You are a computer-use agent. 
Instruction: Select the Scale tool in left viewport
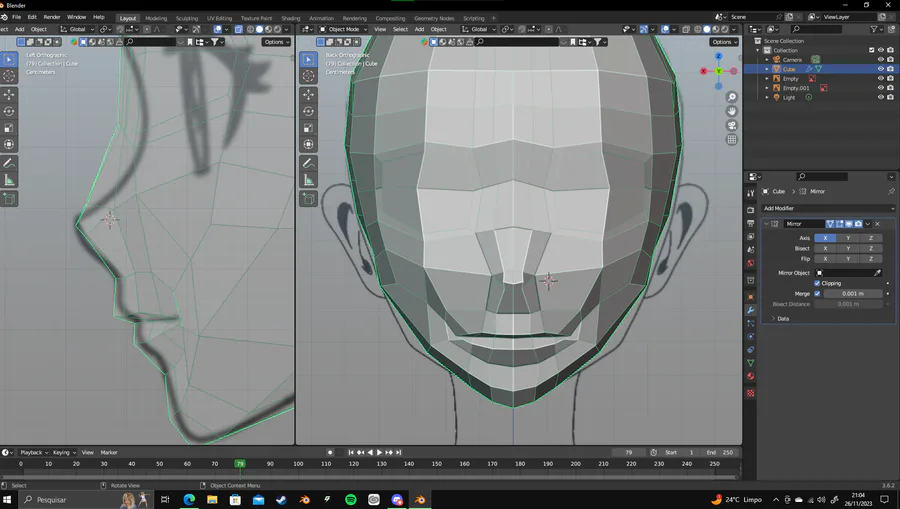[x=9, y=128]
